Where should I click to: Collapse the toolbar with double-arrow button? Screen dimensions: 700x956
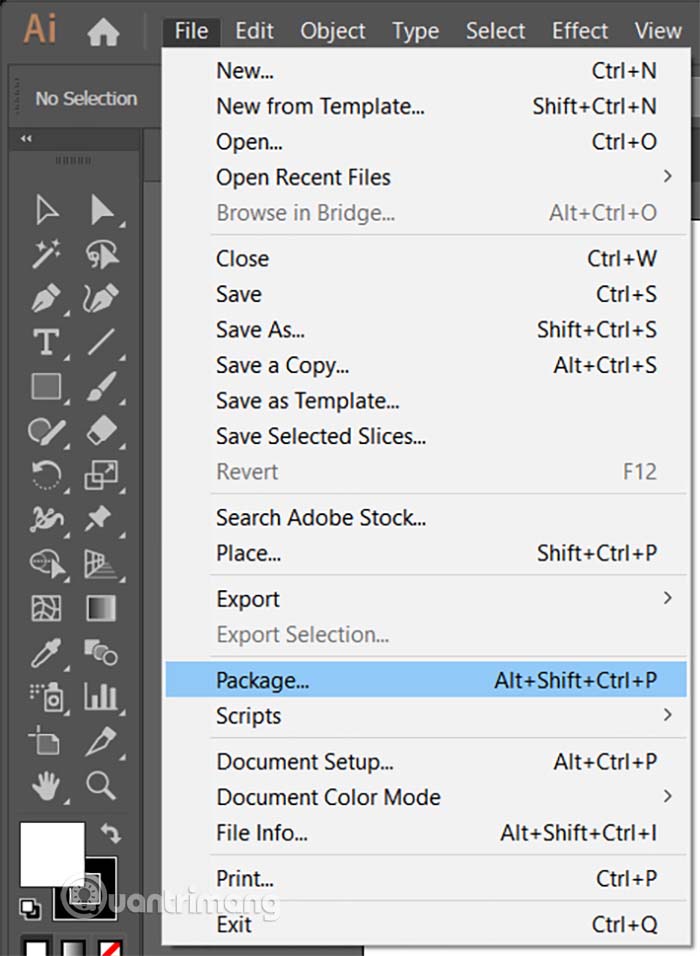tap(26, 138)
